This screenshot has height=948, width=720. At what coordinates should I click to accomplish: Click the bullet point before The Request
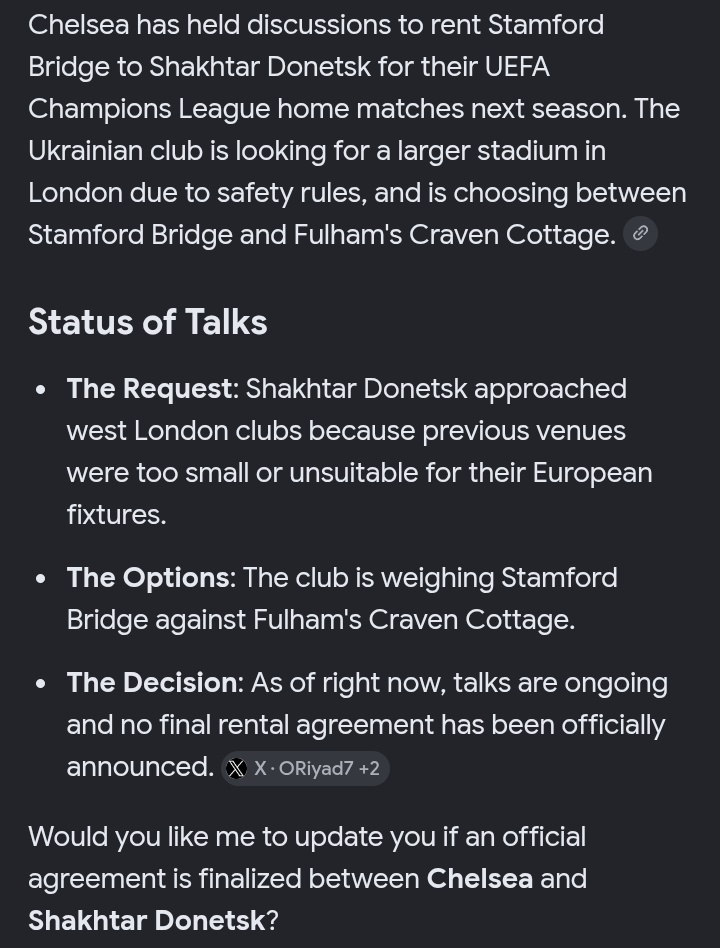(x=41, y=390)
